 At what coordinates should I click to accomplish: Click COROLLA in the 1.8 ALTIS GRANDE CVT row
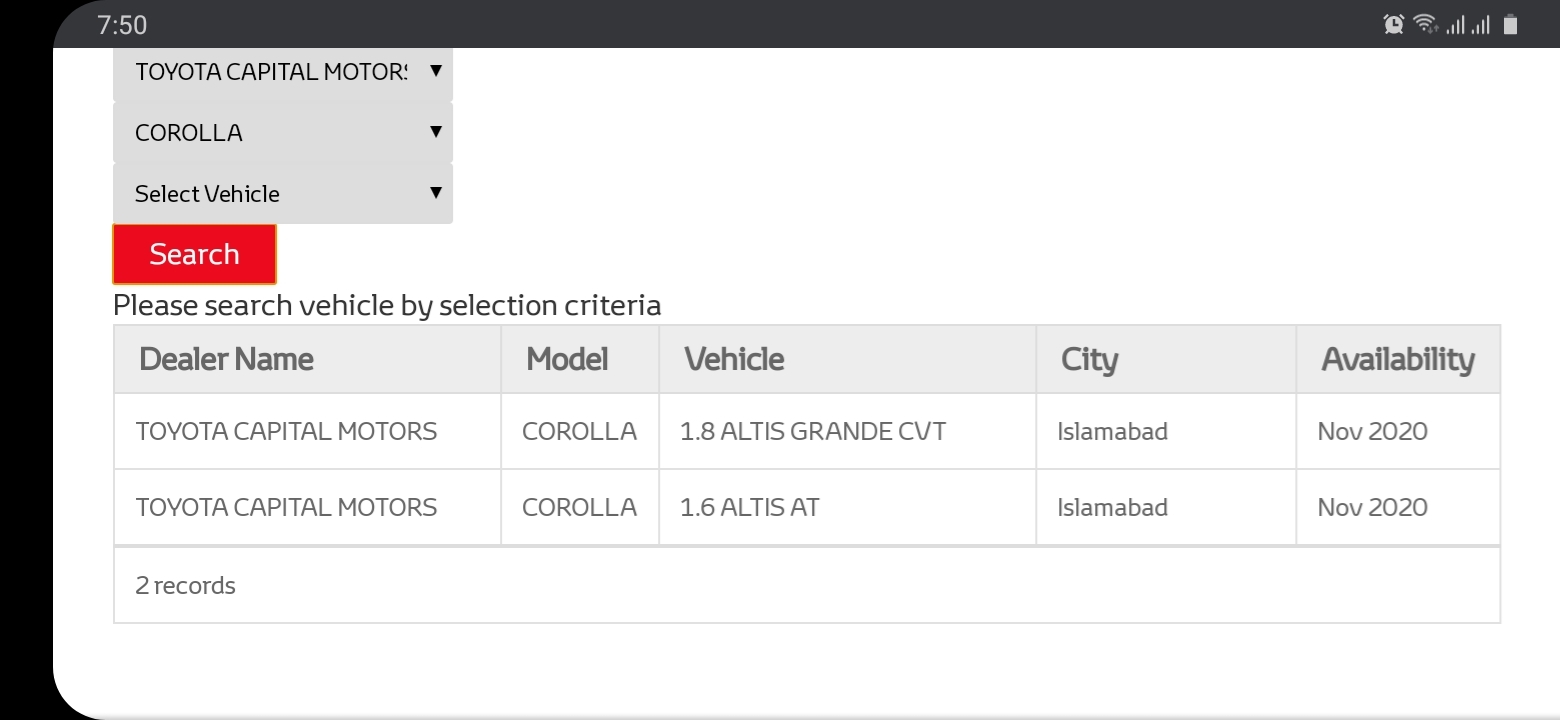[x=579, y=431]
